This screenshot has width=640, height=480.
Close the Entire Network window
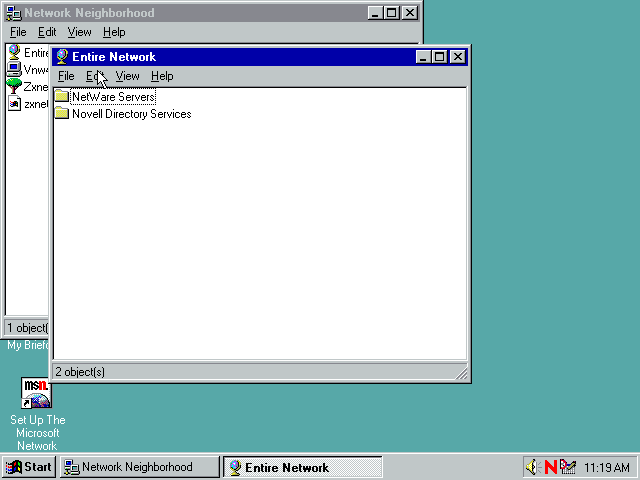tap(458, 57)
